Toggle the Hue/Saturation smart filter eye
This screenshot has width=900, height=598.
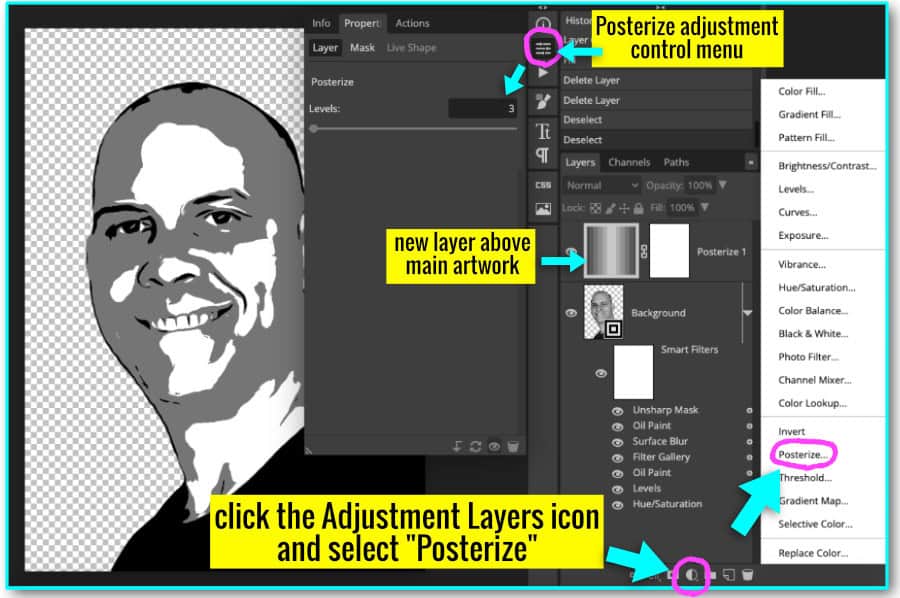pyautogui.click(x=618, y=505)
